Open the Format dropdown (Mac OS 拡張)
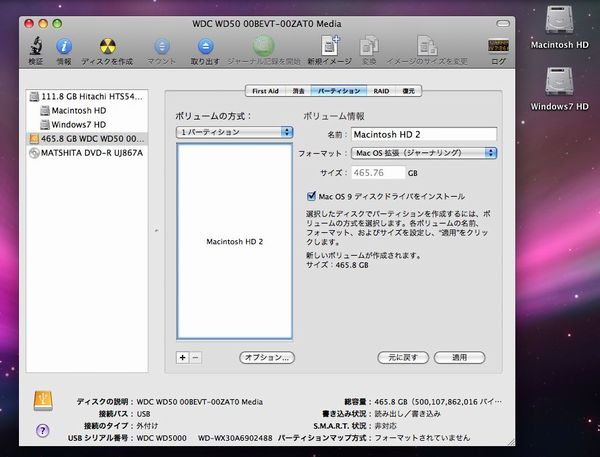This screenshot has height=457, width=600. [x=424, y=153]
